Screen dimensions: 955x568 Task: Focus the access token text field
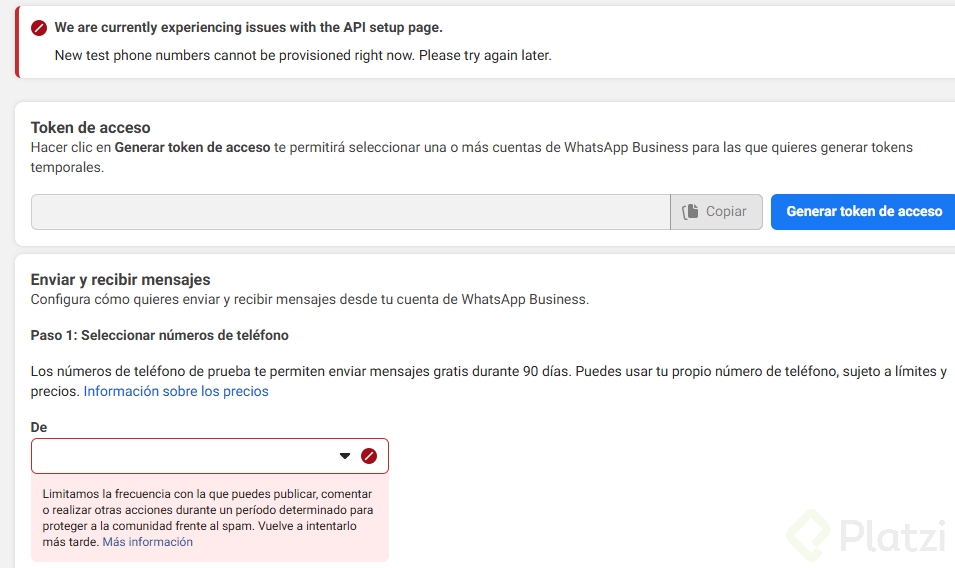pos(350,212)
